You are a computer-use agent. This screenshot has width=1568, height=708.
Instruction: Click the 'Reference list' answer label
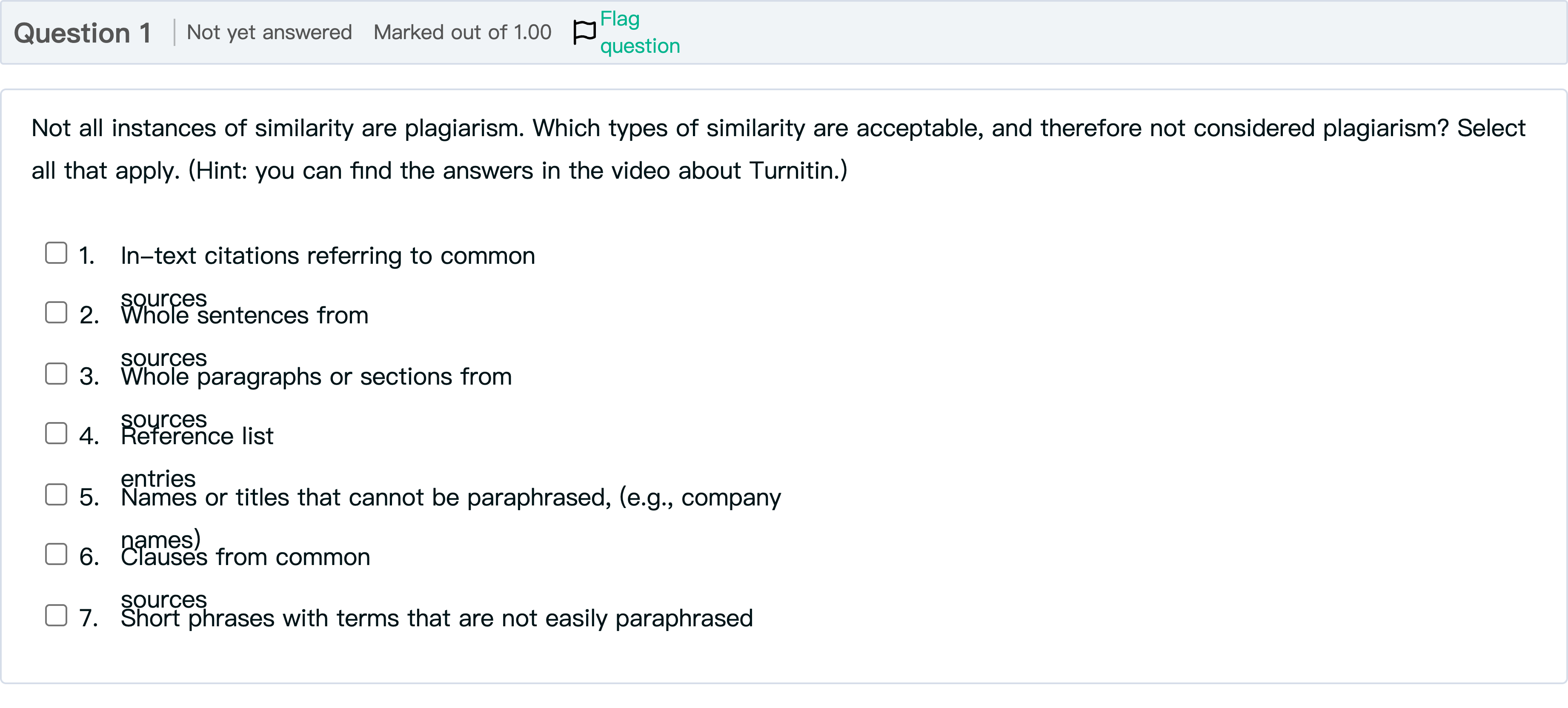pyautogui.click(x=197, y=437)
